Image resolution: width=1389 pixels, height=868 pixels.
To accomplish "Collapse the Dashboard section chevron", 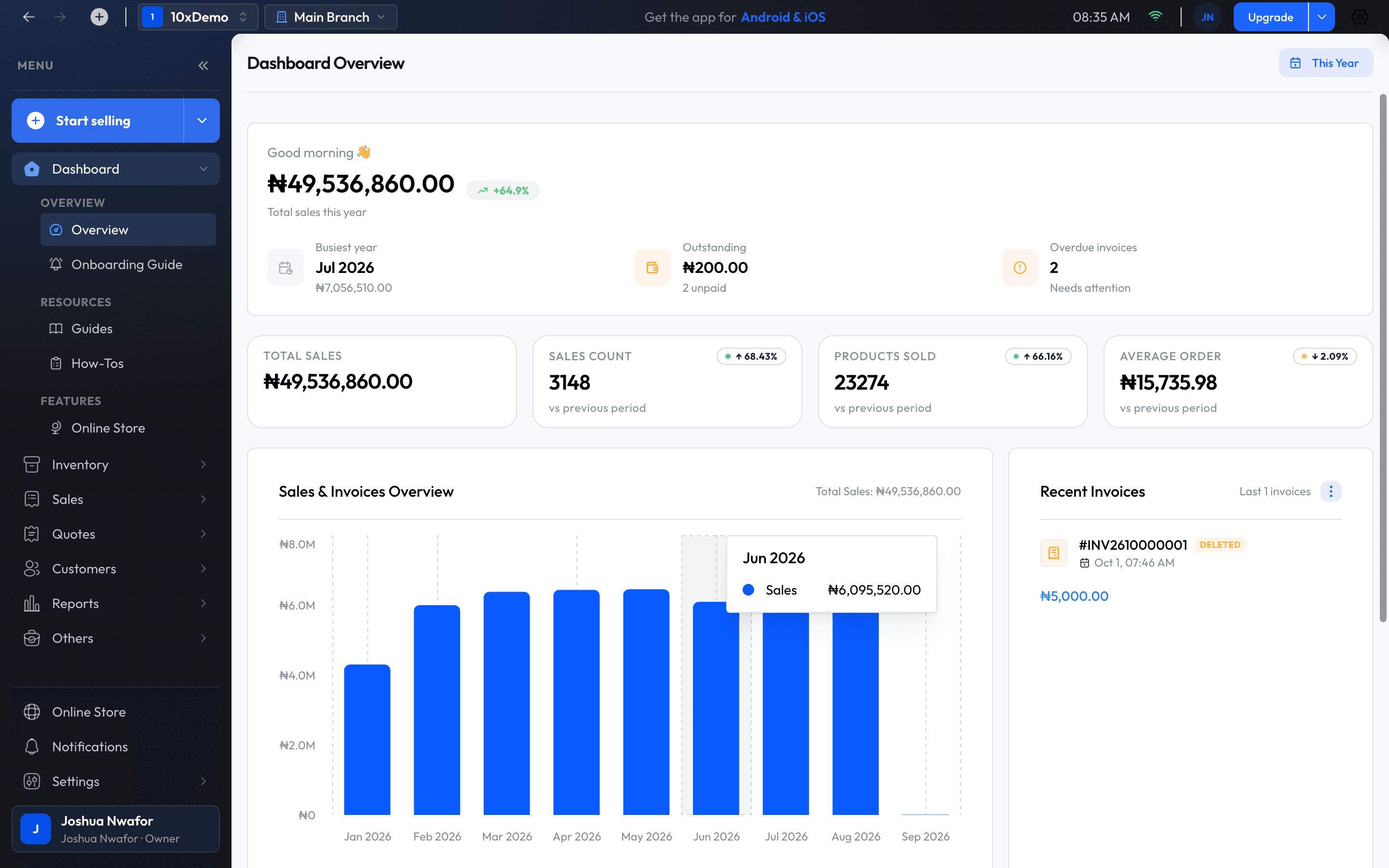I will click(203, 169).
